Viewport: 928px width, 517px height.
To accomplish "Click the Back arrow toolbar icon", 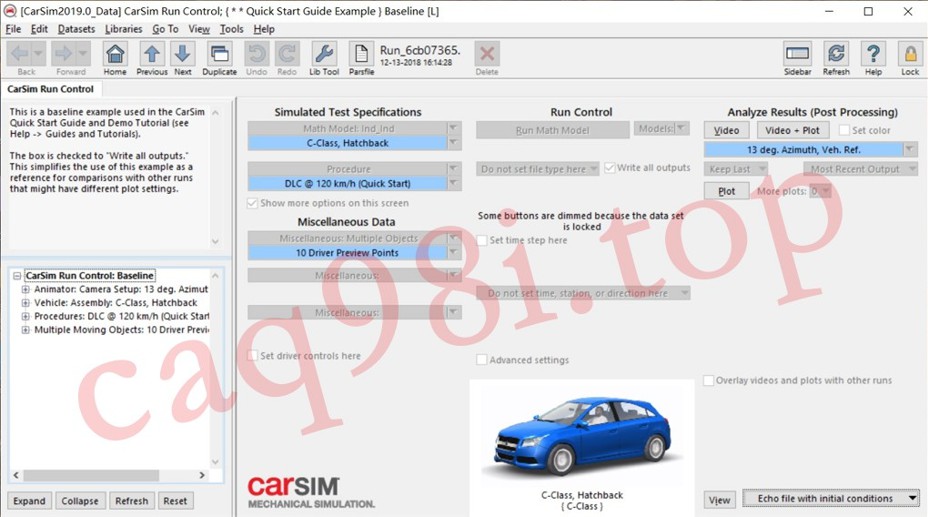I will pos(20,54).
